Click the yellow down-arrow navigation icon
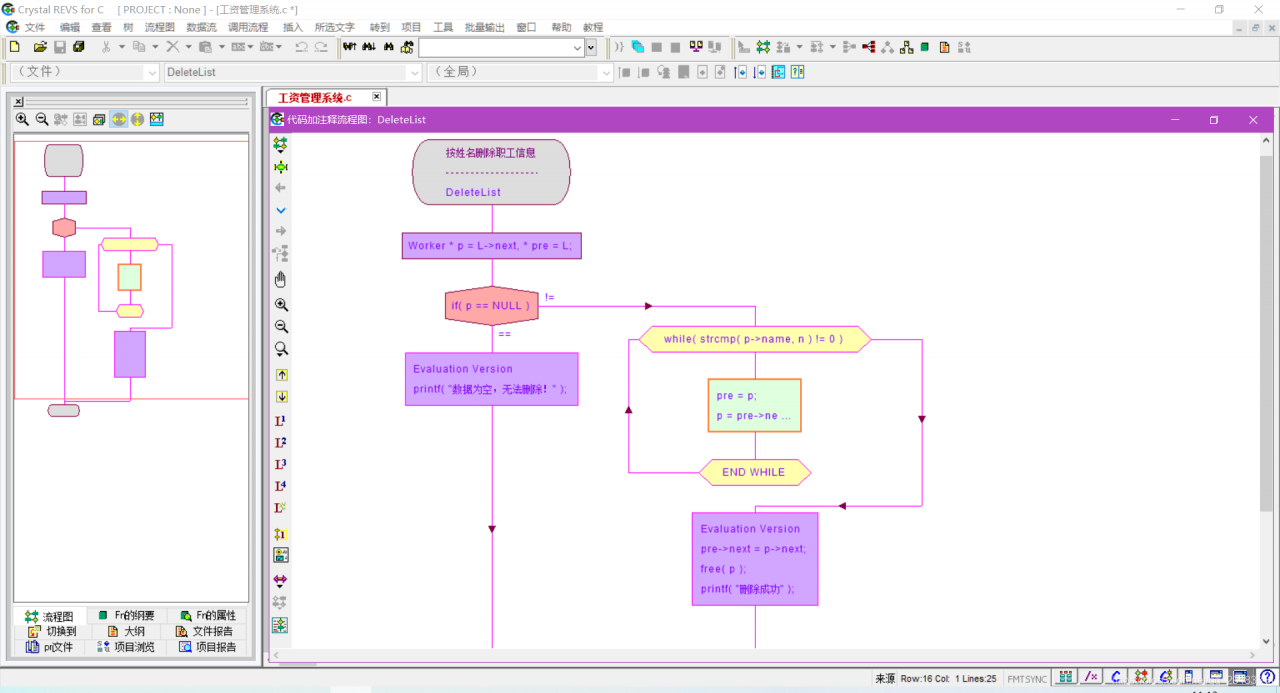Image resolution: width=1280 pixels, height=693 pixels. (281, 397)
